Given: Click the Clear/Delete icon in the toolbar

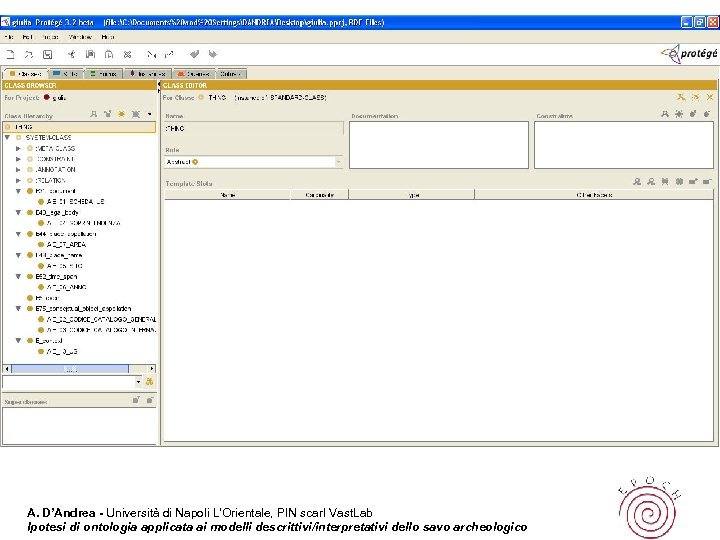Looking at the screenshot, I should (128, 54).
